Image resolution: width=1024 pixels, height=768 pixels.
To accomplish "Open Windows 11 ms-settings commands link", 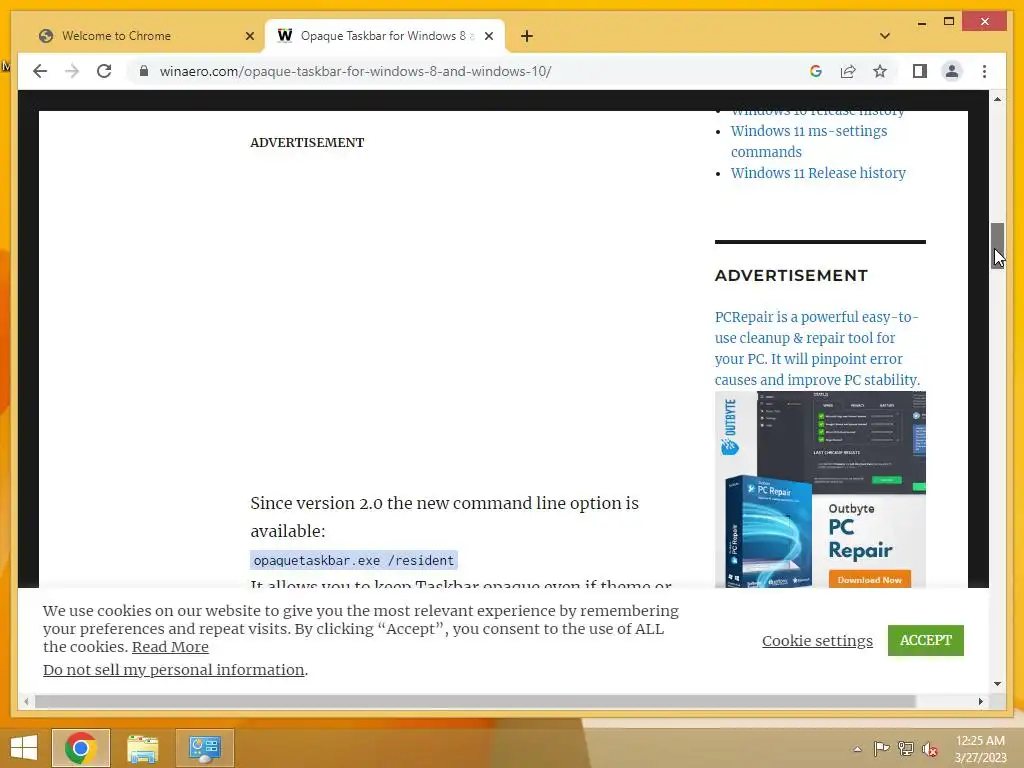I will [x=808, y=141].
